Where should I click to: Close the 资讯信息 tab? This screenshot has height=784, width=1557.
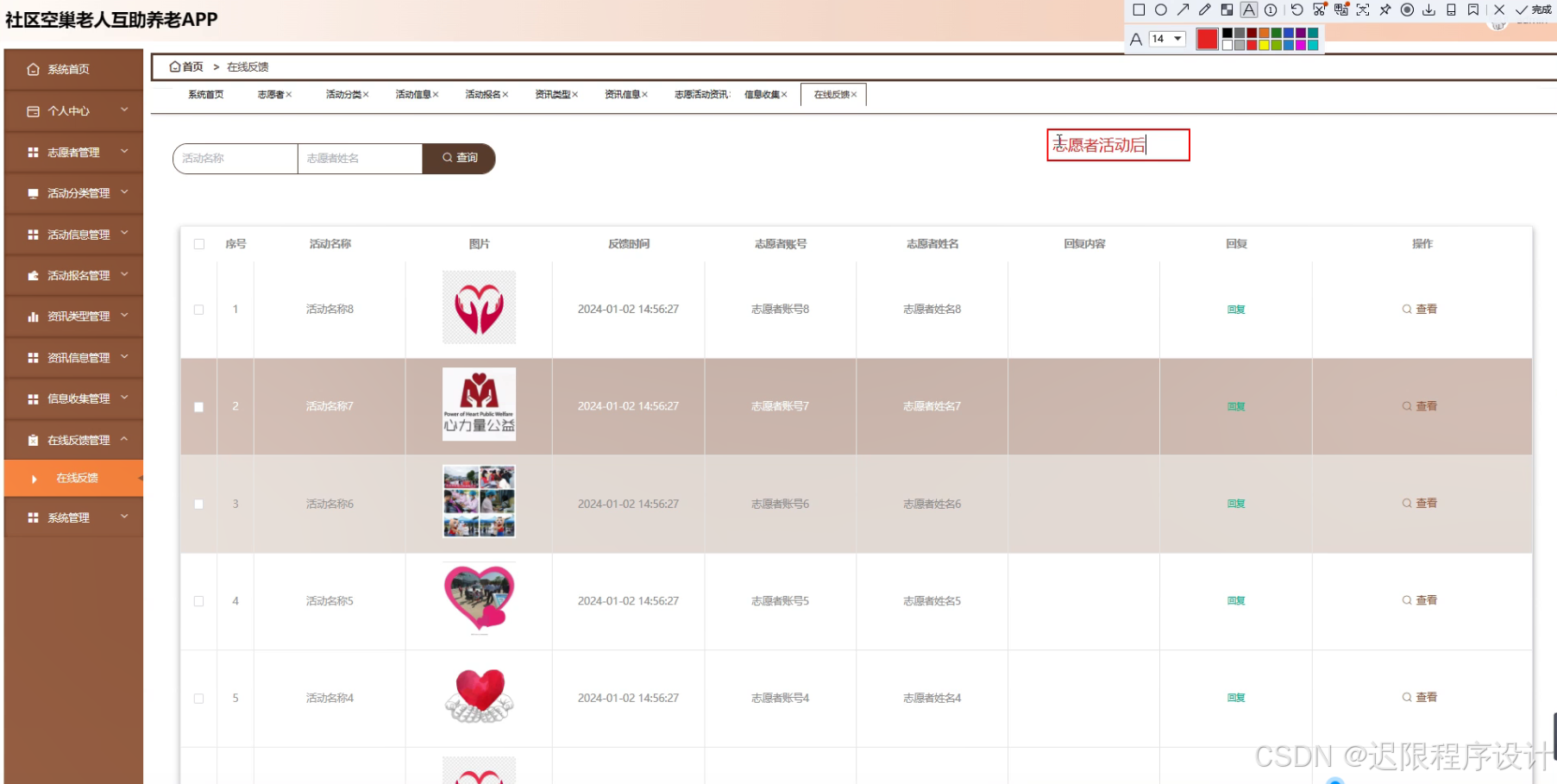click(x=644, y=95)
